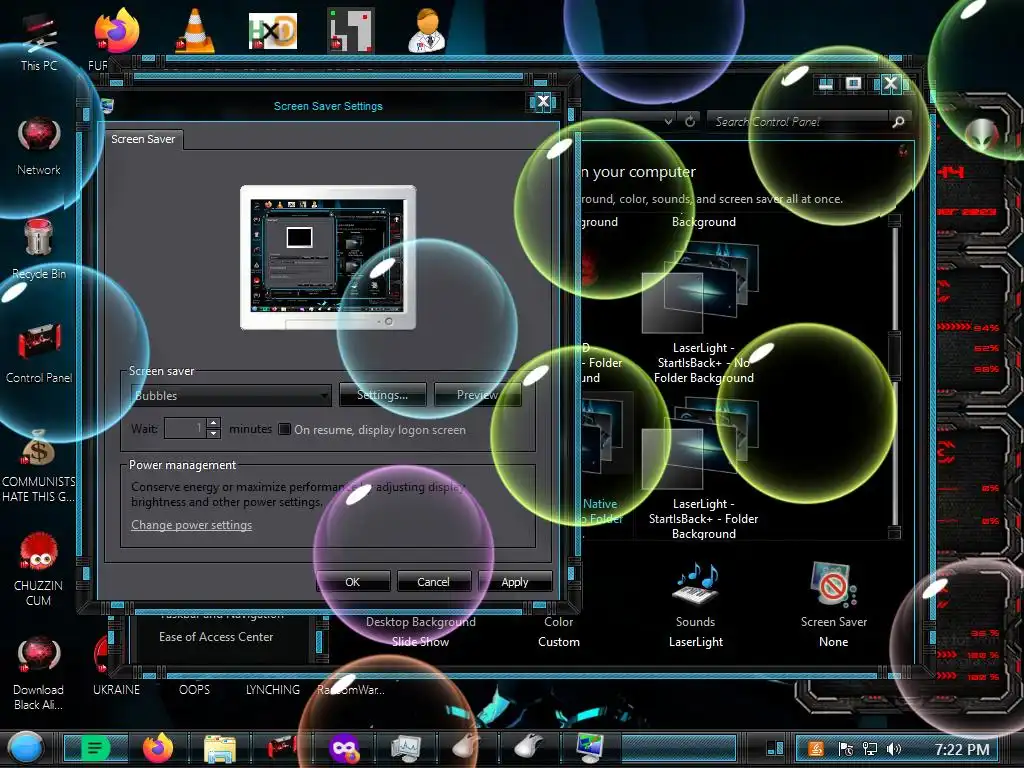Screen dimensions: 1024x768
Task: Click the taskbar clock showing 7:22 PM
Action: click(x=962, y=749)
